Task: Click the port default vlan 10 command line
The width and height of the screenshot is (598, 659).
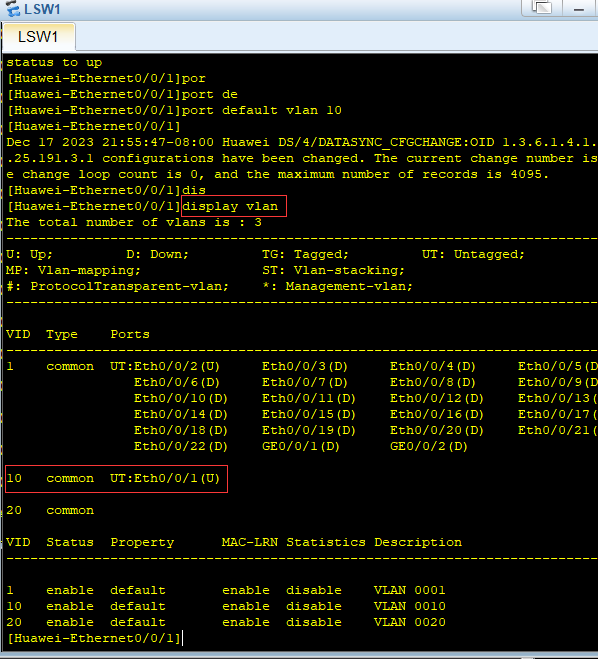Action: click(174, 111)
